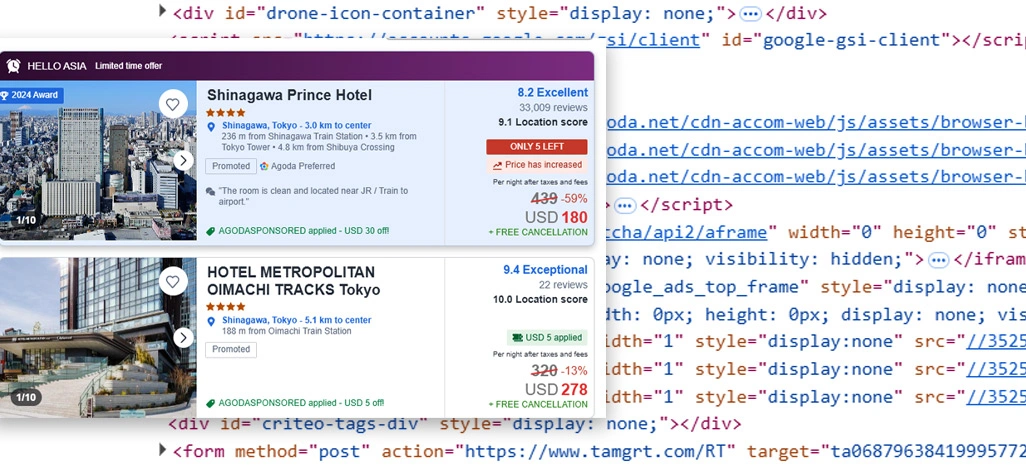Image resolution: width=1026 pixels, height=466 pixels.
Task: Click the room is clean review quote
Action: (x=313, y=196)
